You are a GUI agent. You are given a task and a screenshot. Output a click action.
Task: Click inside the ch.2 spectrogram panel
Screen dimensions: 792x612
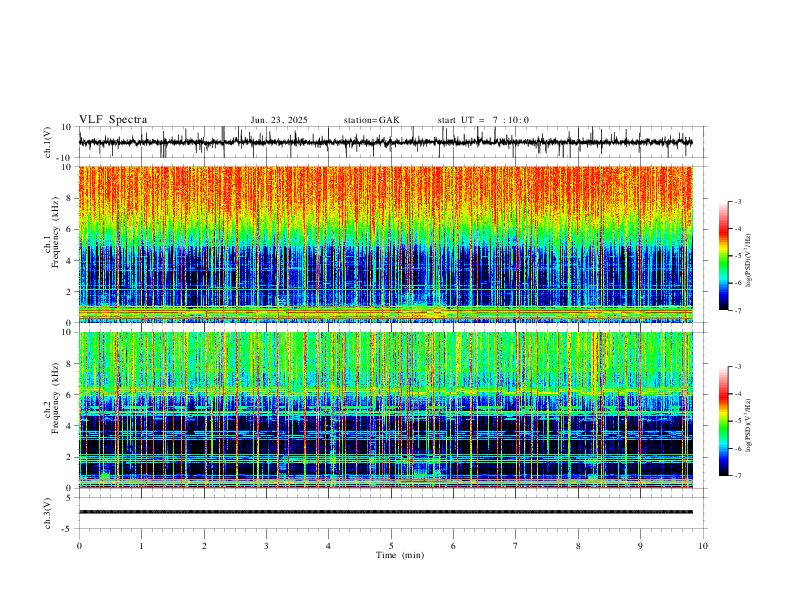coord(385,410)
